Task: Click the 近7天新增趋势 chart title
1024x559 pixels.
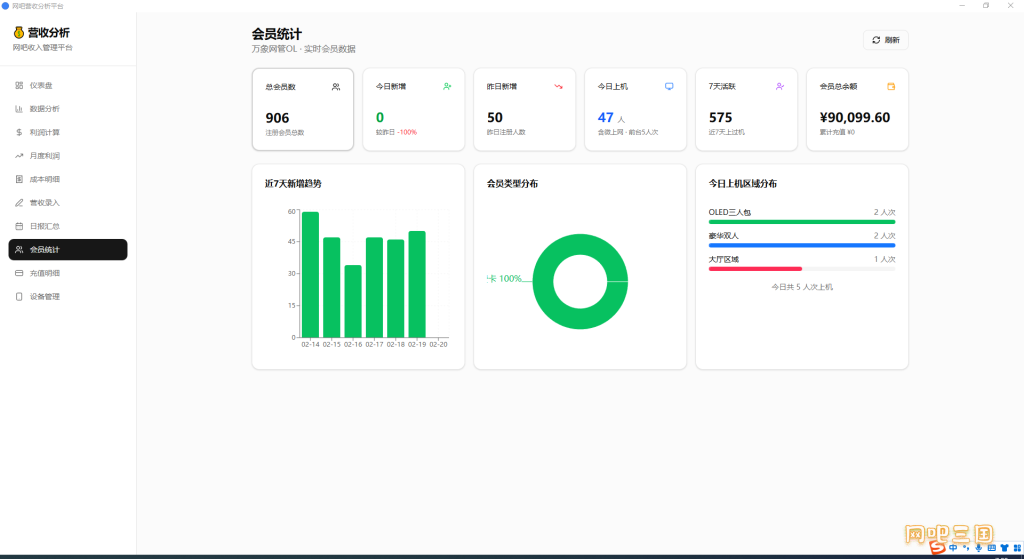Action: point(293,184)
